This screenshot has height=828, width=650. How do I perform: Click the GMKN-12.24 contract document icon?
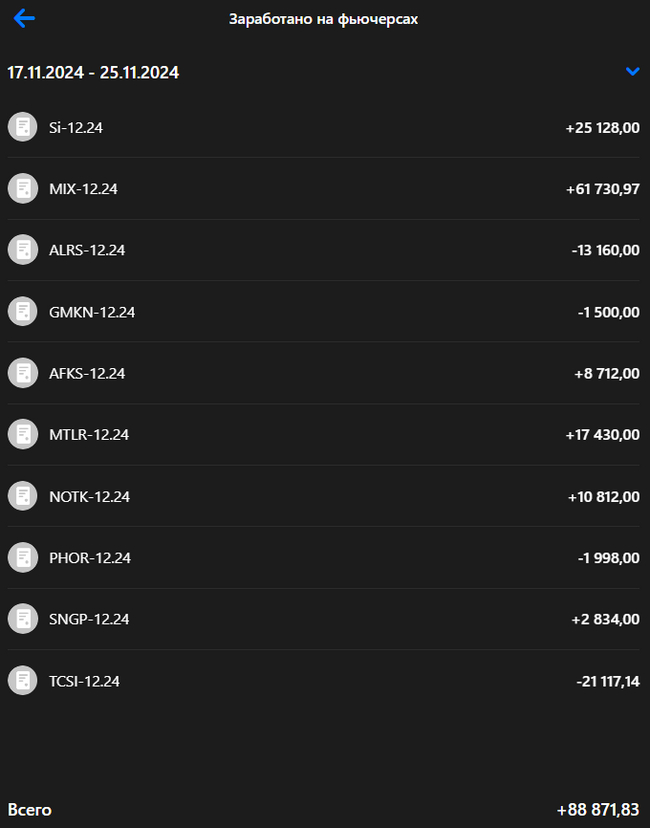tap(22, 311)
